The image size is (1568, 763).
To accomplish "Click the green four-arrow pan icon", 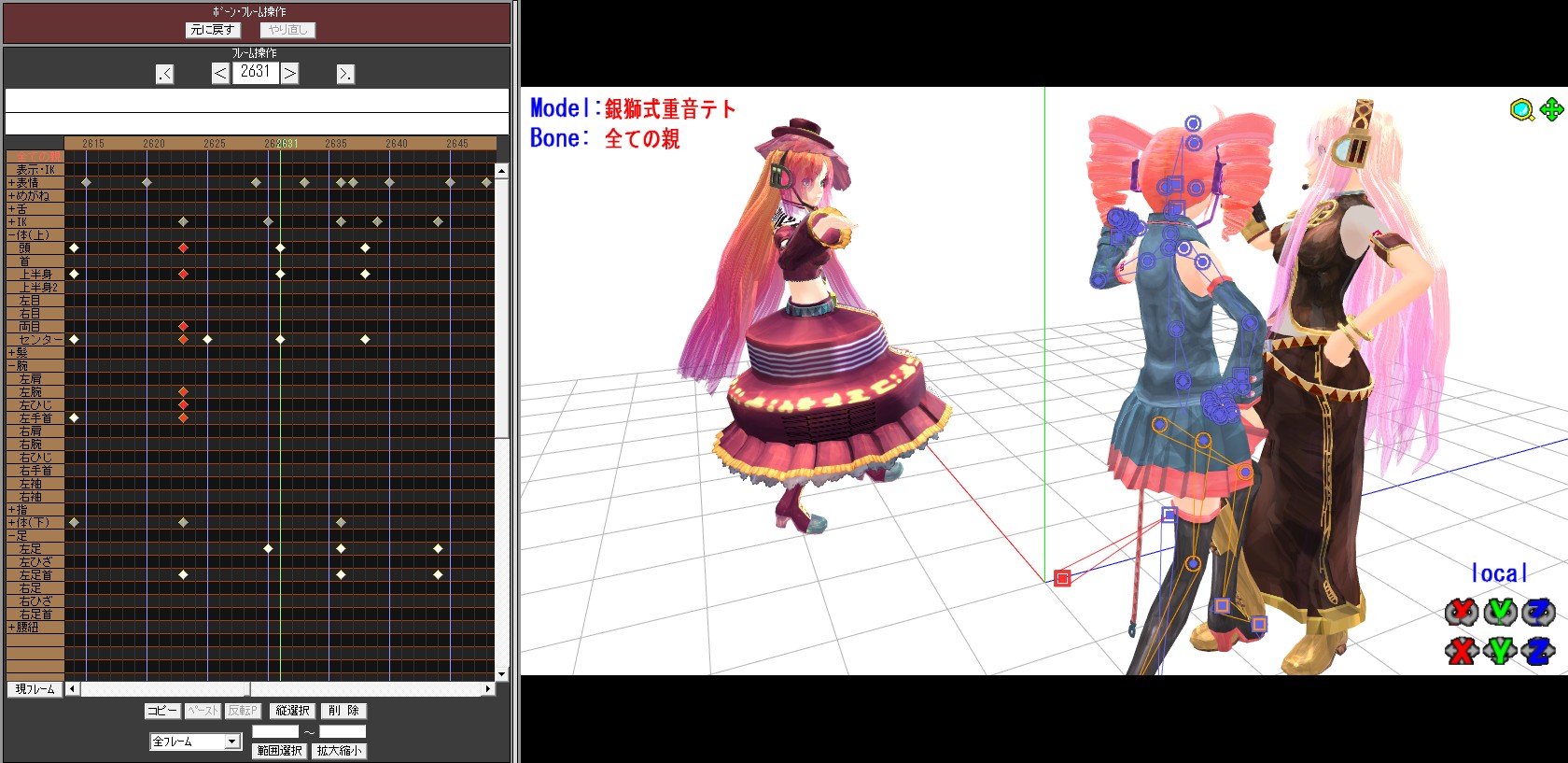I will (1552, 109).
